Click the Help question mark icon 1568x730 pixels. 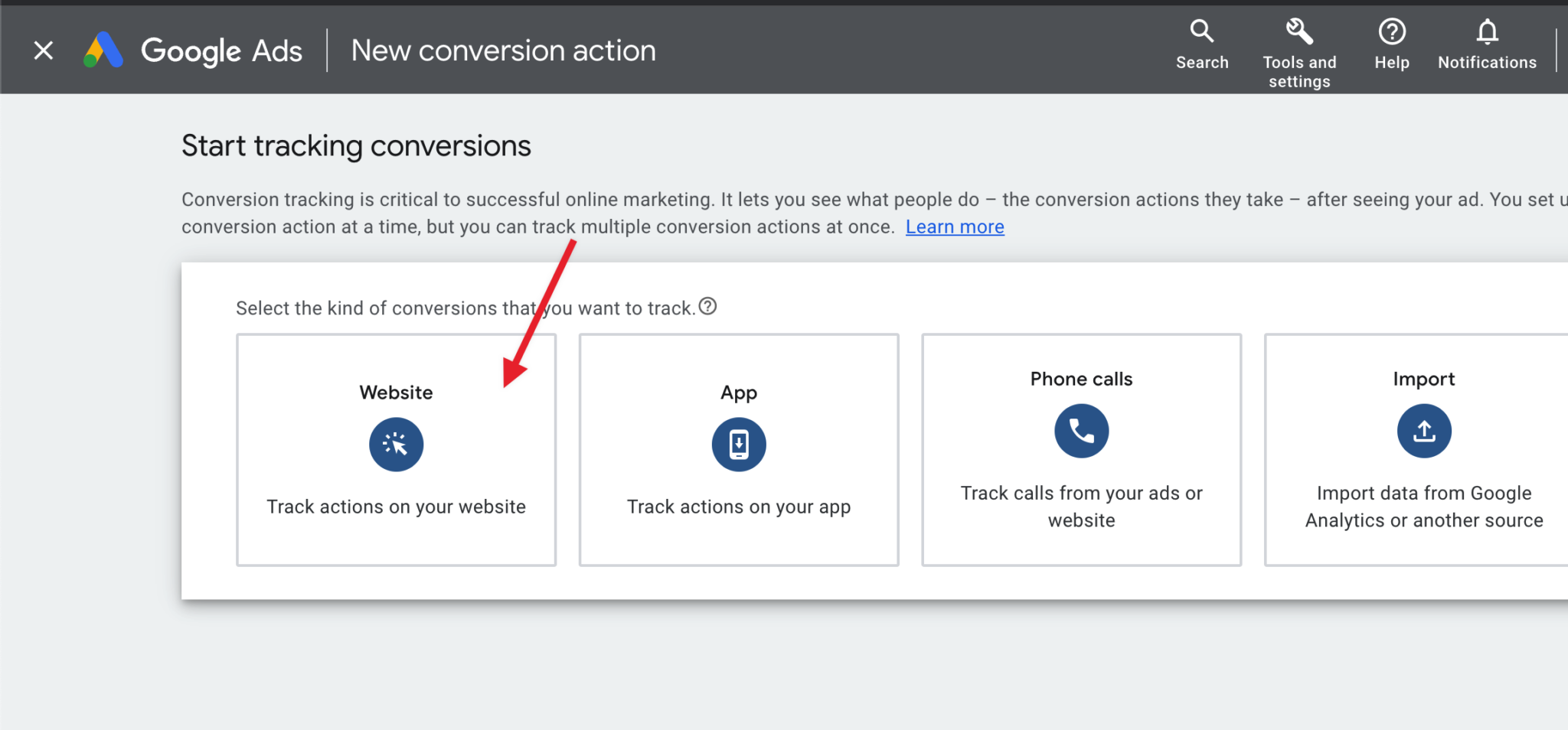1391,31
